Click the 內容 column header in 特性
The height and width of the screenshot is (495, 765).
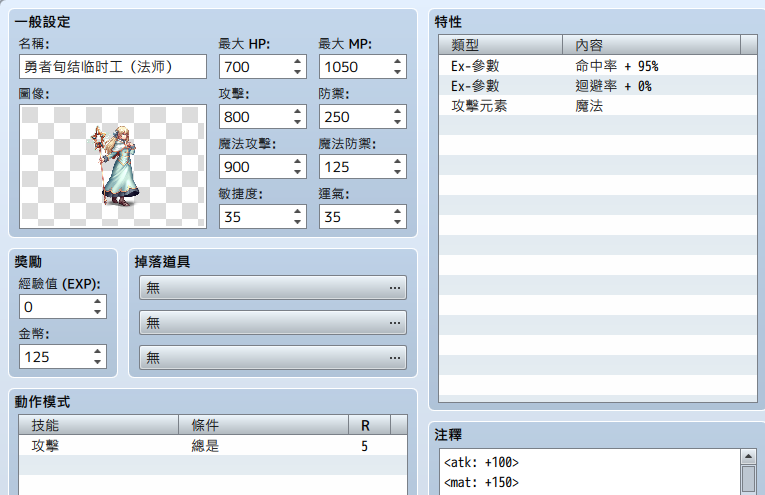pyautogui.click(x=651, y=45)
